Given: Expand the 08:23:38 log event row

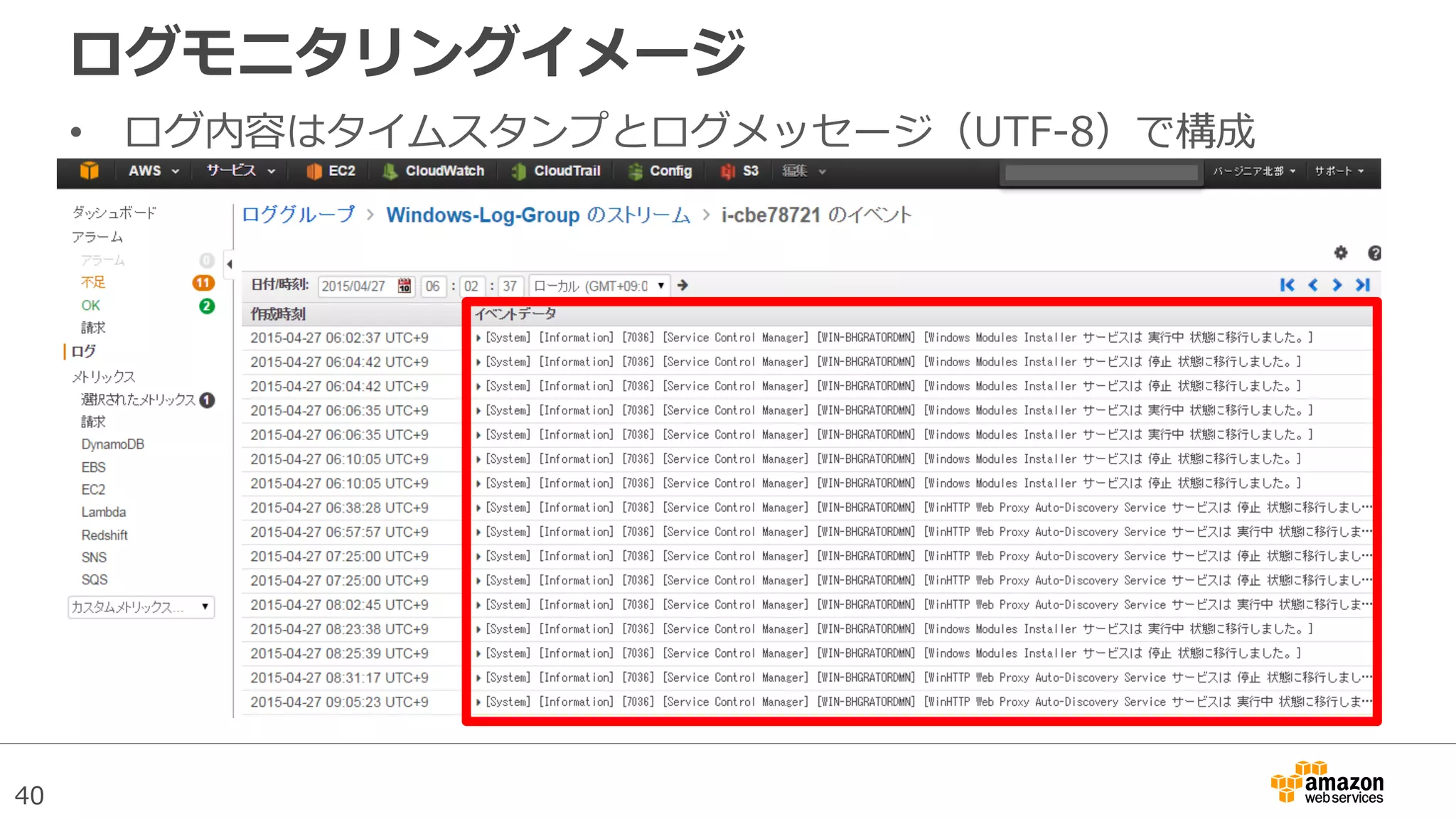Looking at the screenshot, I should pos(478,629).
